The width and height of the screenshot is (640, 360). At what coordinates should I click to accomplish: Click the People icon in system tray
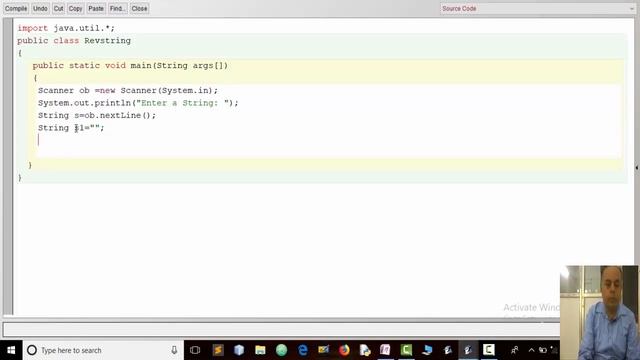point(515,350)
